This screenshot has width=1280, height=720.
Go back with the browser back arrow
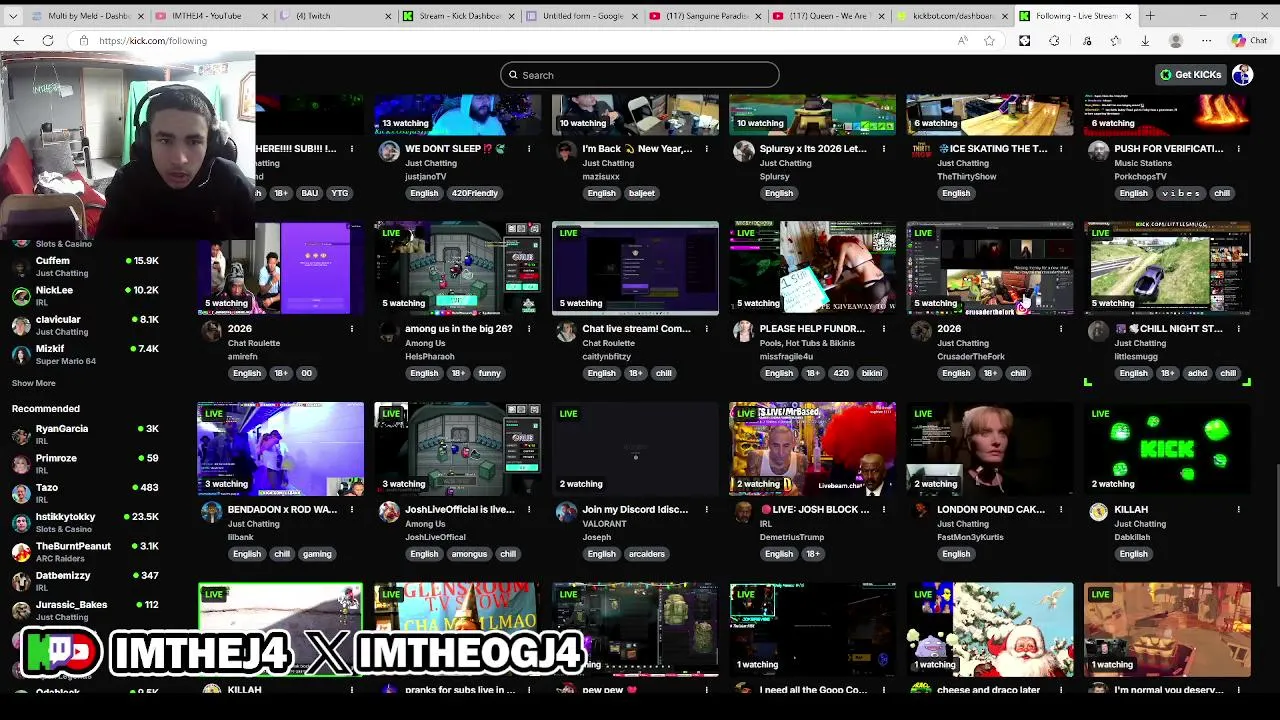18,41
